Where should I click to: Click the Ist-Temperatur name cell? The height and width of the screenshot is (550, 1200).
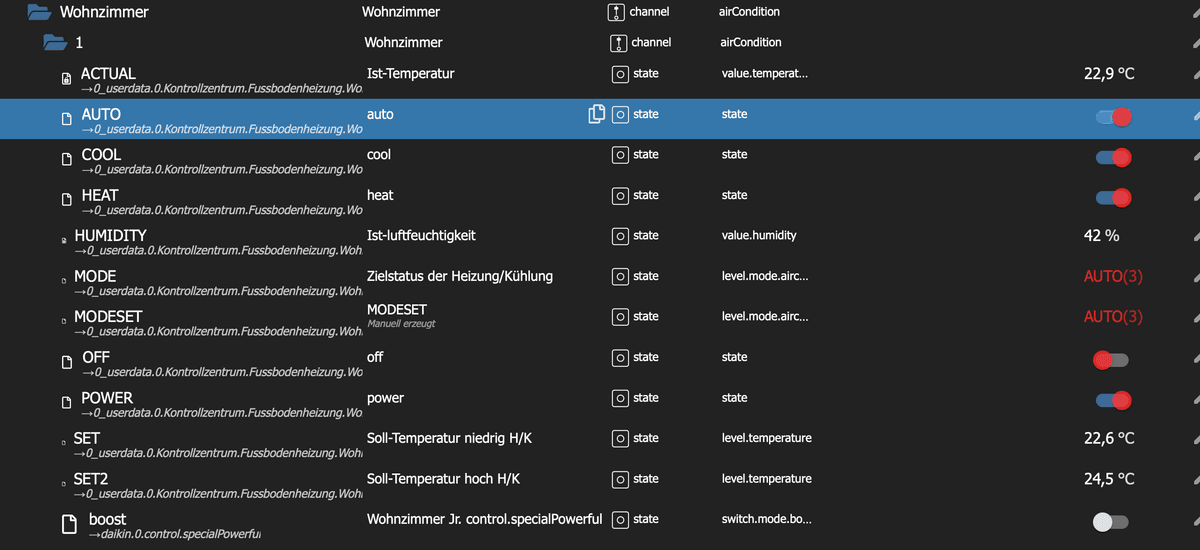[411, 74]
